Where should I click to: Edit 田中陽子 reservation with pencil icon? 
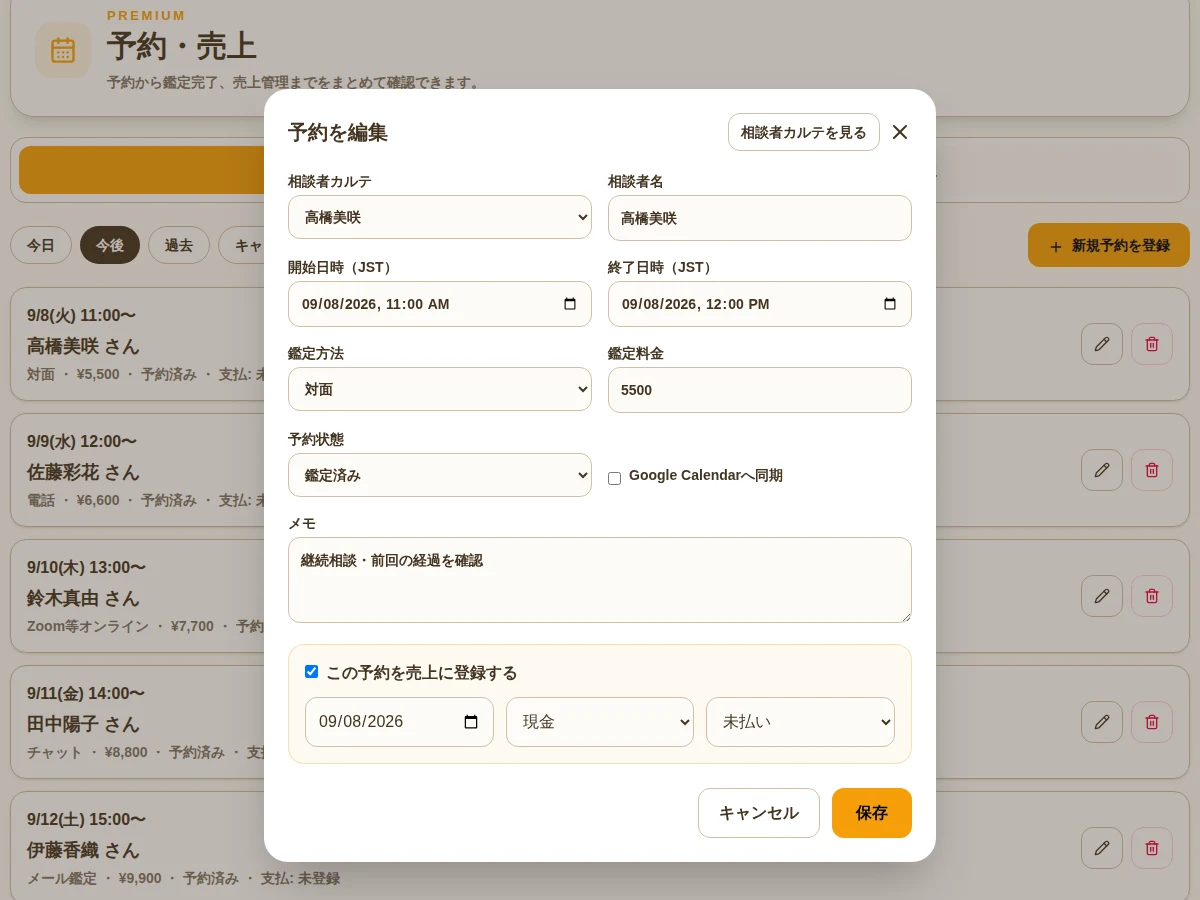pos(1102,722)
